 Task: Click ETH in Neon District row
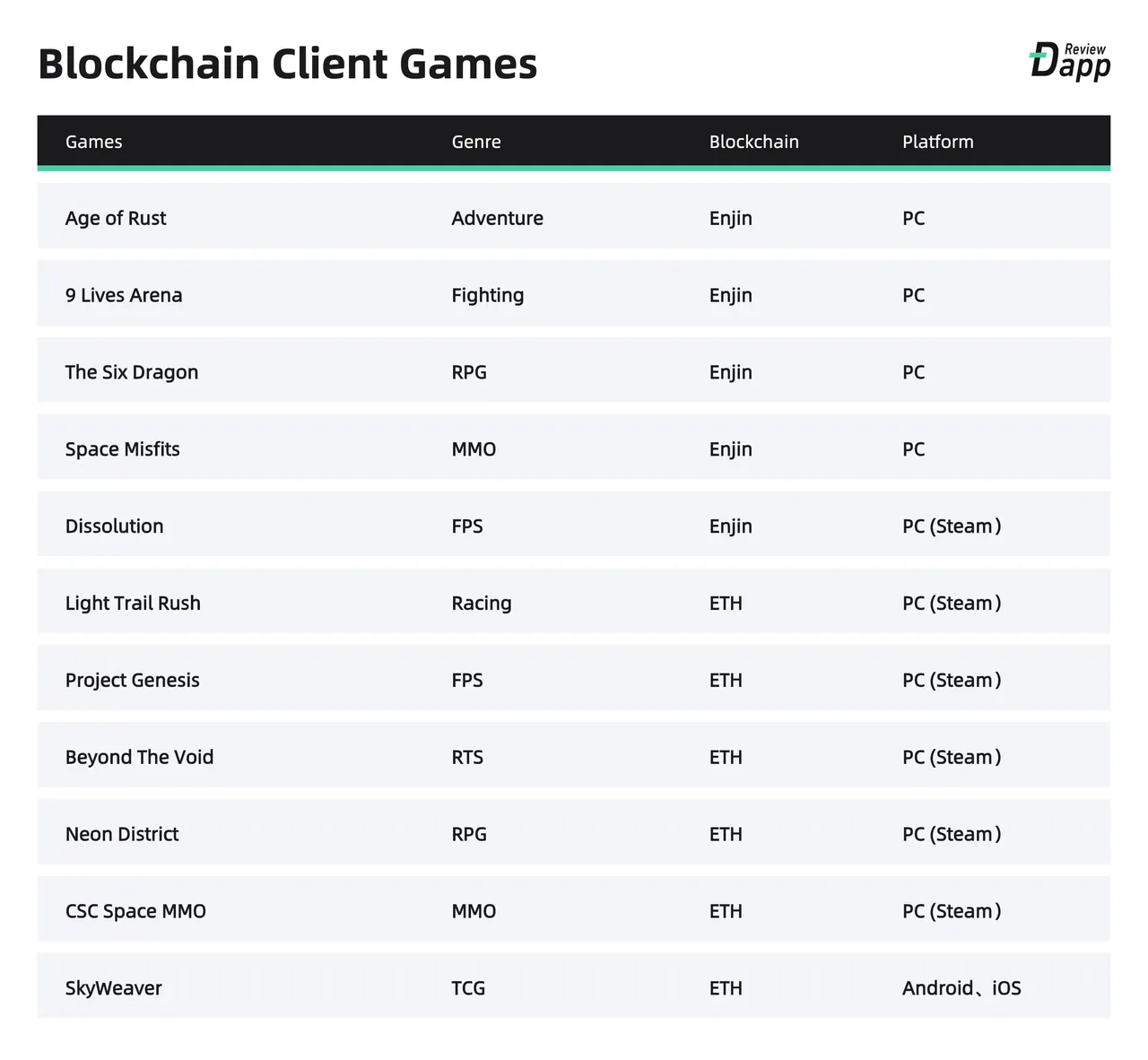coord(726,834)
